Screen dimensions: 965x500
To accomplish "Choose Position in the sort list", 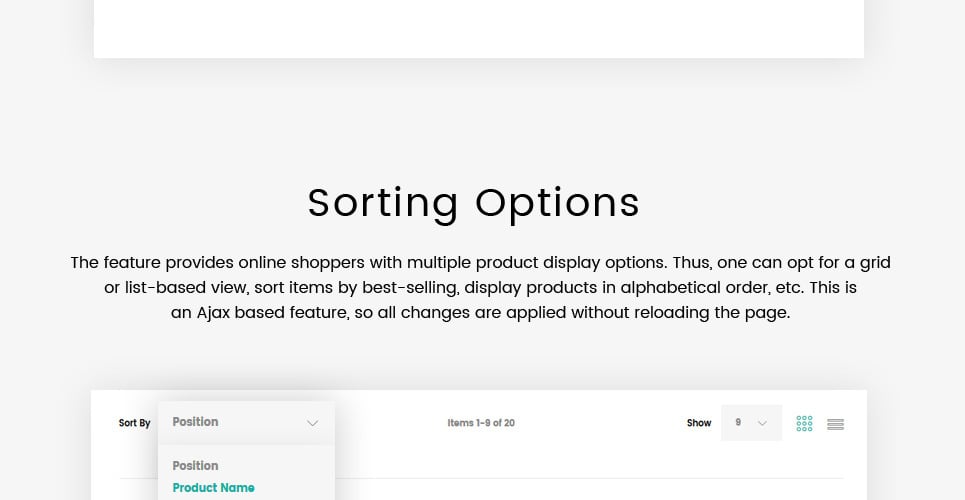I will point(195,466).
